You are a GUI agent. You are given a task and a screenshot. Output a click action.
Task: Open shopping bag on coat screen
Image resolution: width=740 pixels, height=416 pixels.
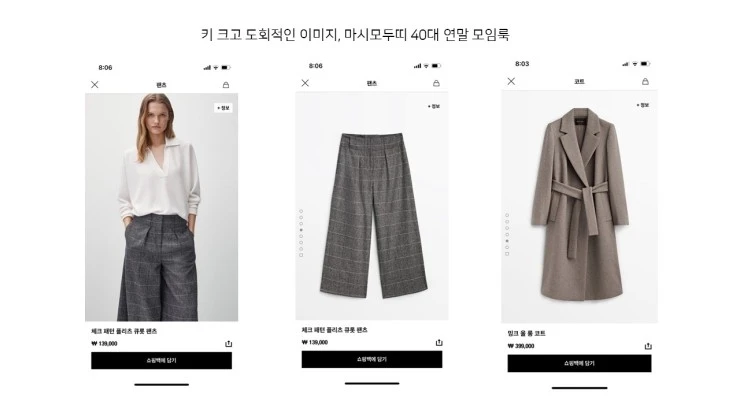pos(645,81)
